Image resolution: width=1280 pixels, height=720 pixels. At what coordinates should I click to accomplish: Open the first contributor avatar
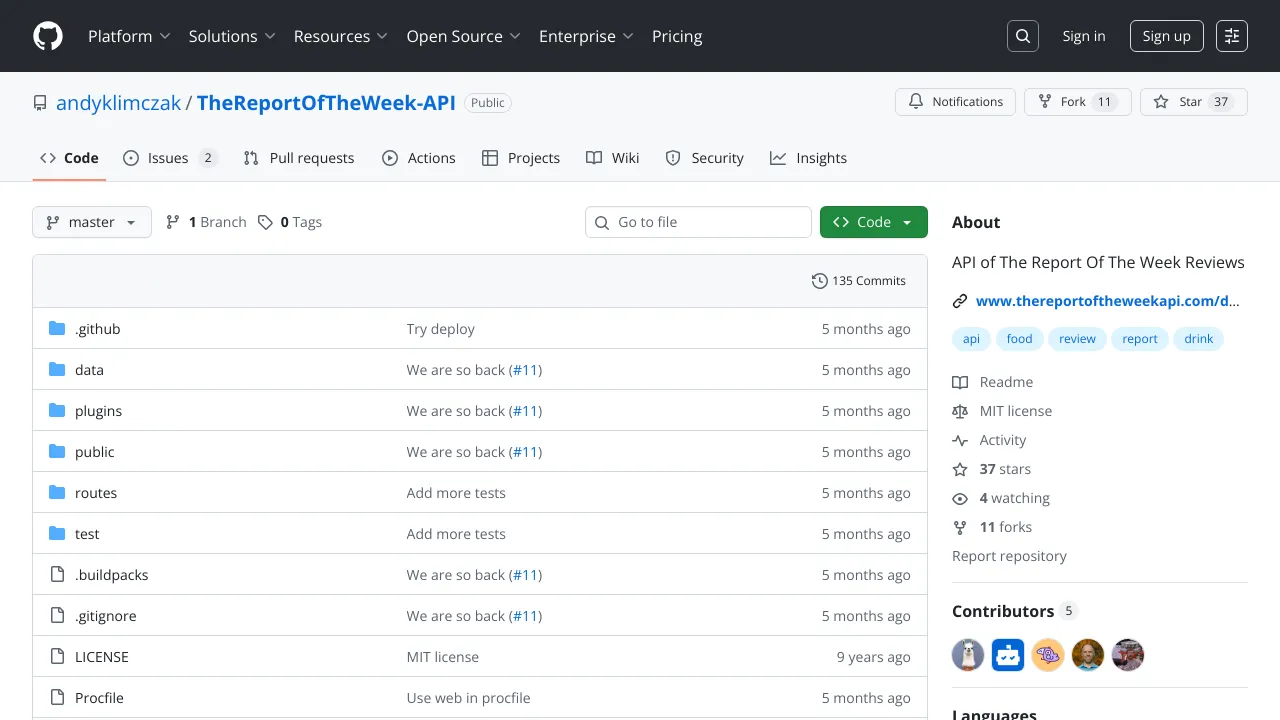968,655
